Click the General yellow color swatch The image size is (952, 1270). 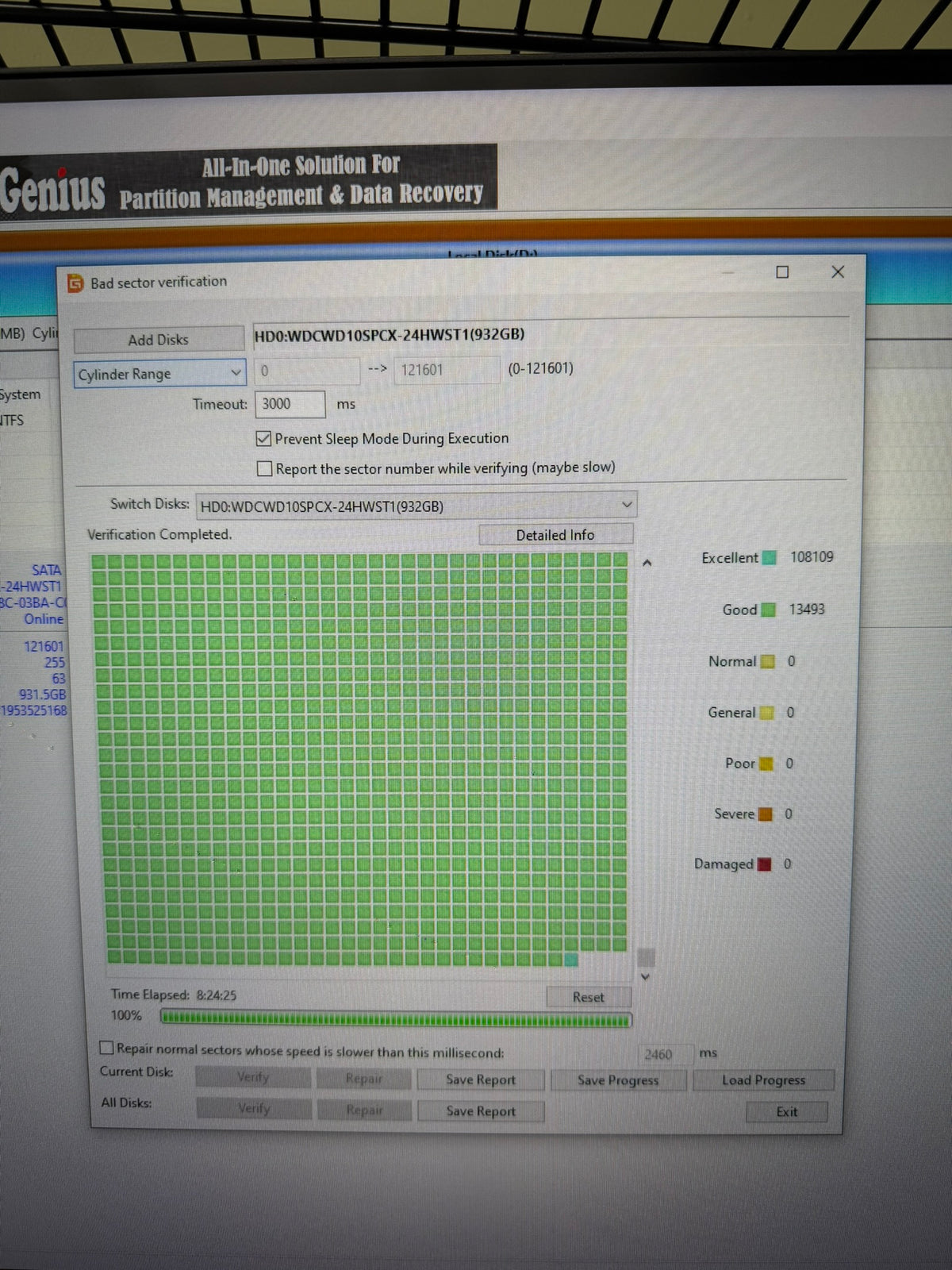click(766, 713)
